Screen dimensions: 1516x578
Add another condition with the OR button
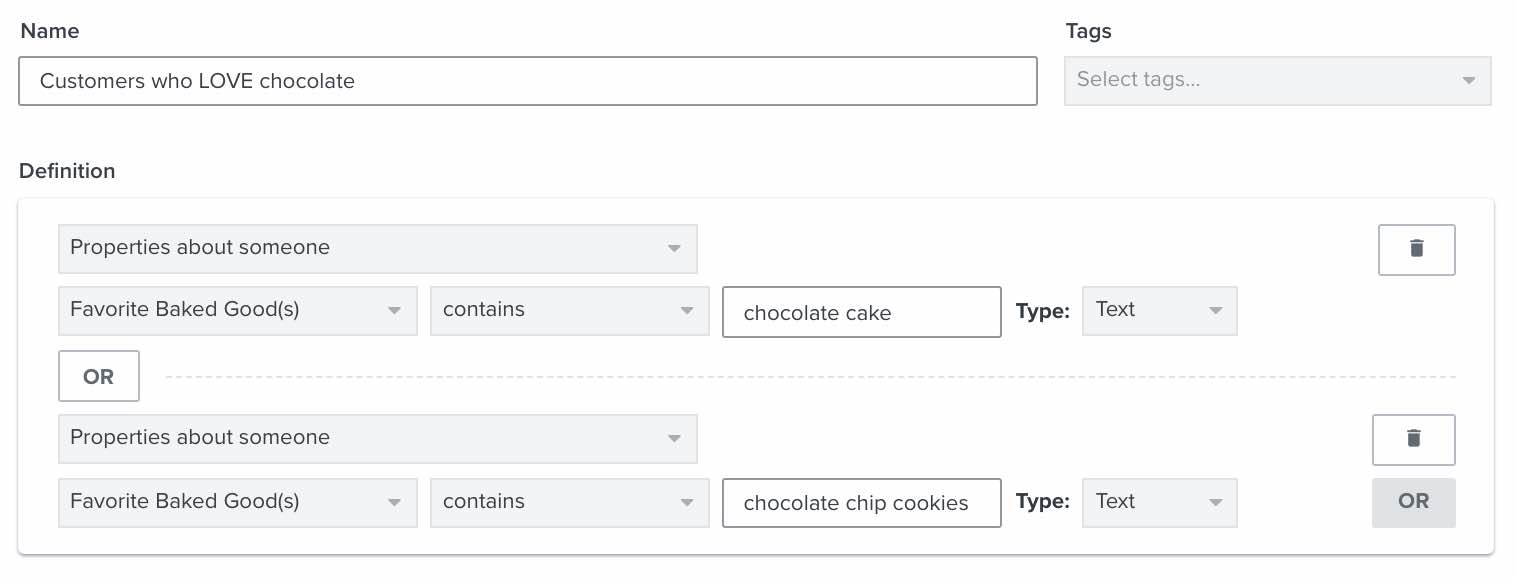[x=1413, y=502]
